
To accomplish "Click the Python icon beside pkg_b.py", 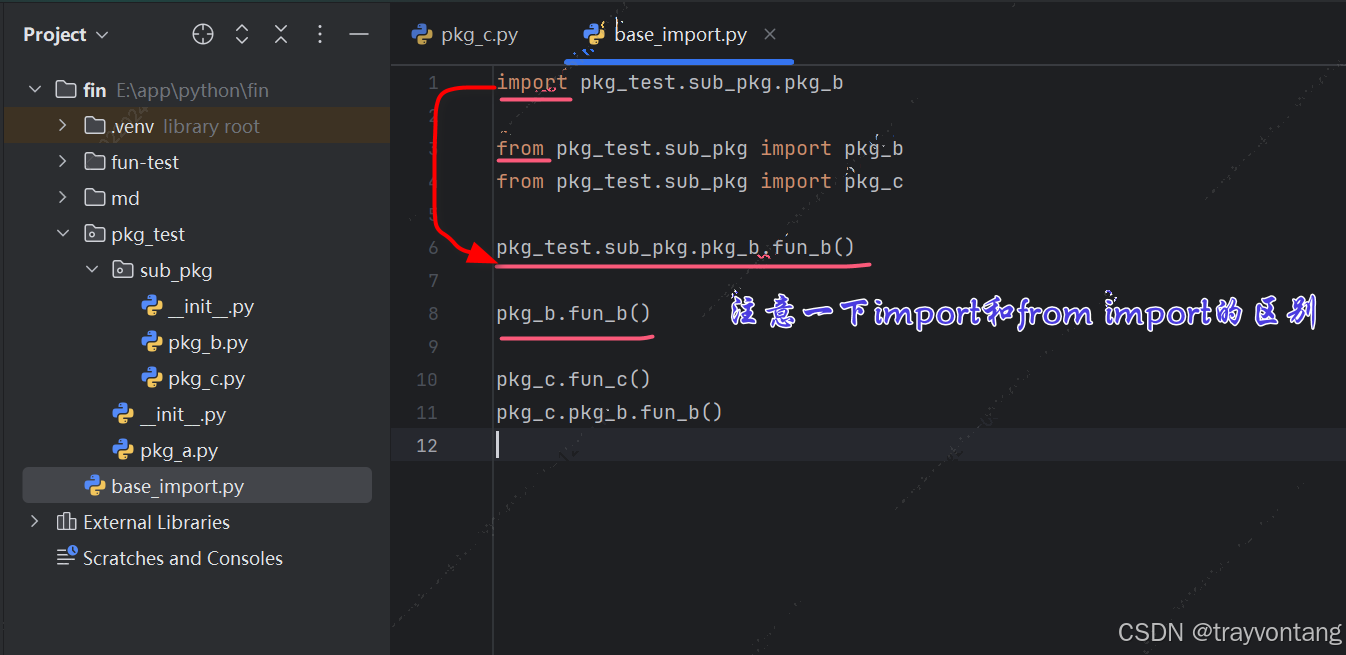I will 152,342.
